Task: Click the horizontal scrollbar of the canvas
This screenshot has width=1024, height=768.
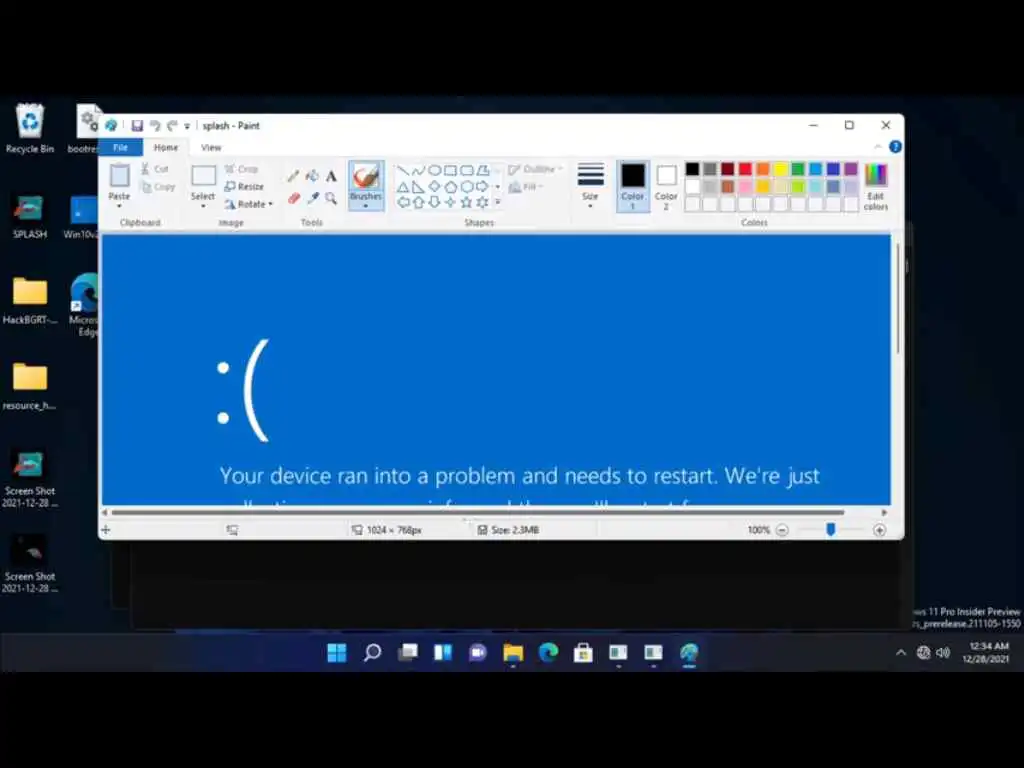Action: (x=478, y=513)
